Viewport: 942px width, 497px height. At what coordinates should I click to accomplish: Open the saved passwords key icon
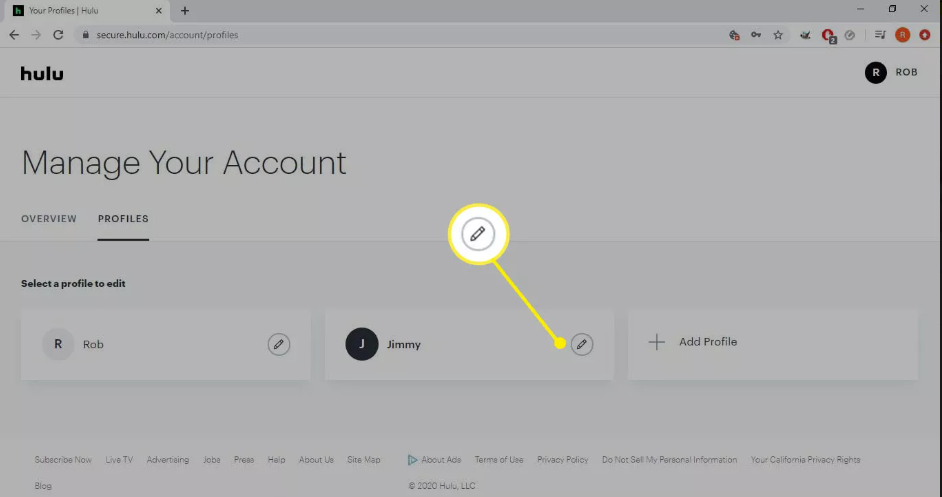tap(756, 35)
